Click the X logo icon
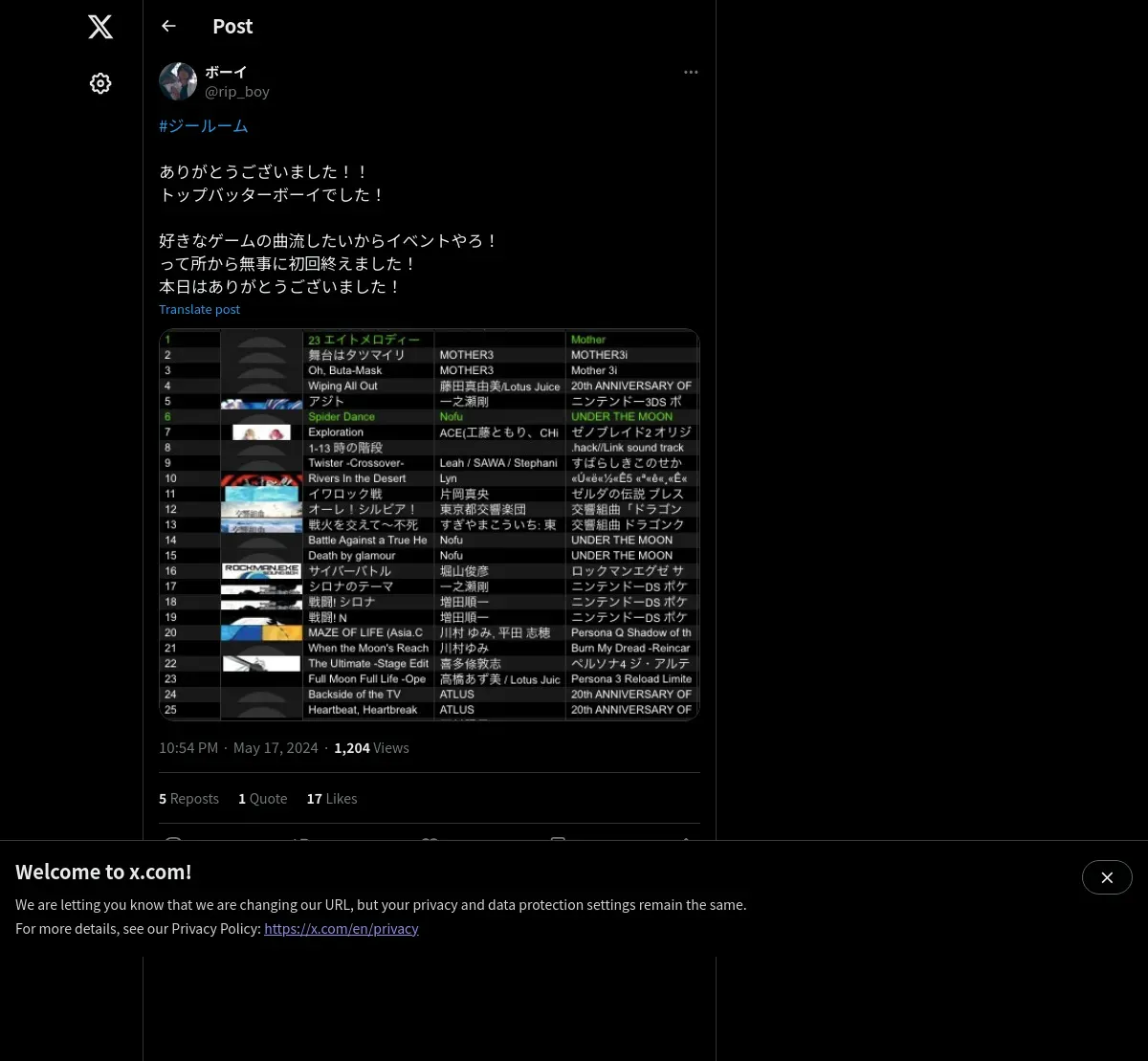Screen dimensions: 1148x1061 point(100,27)
